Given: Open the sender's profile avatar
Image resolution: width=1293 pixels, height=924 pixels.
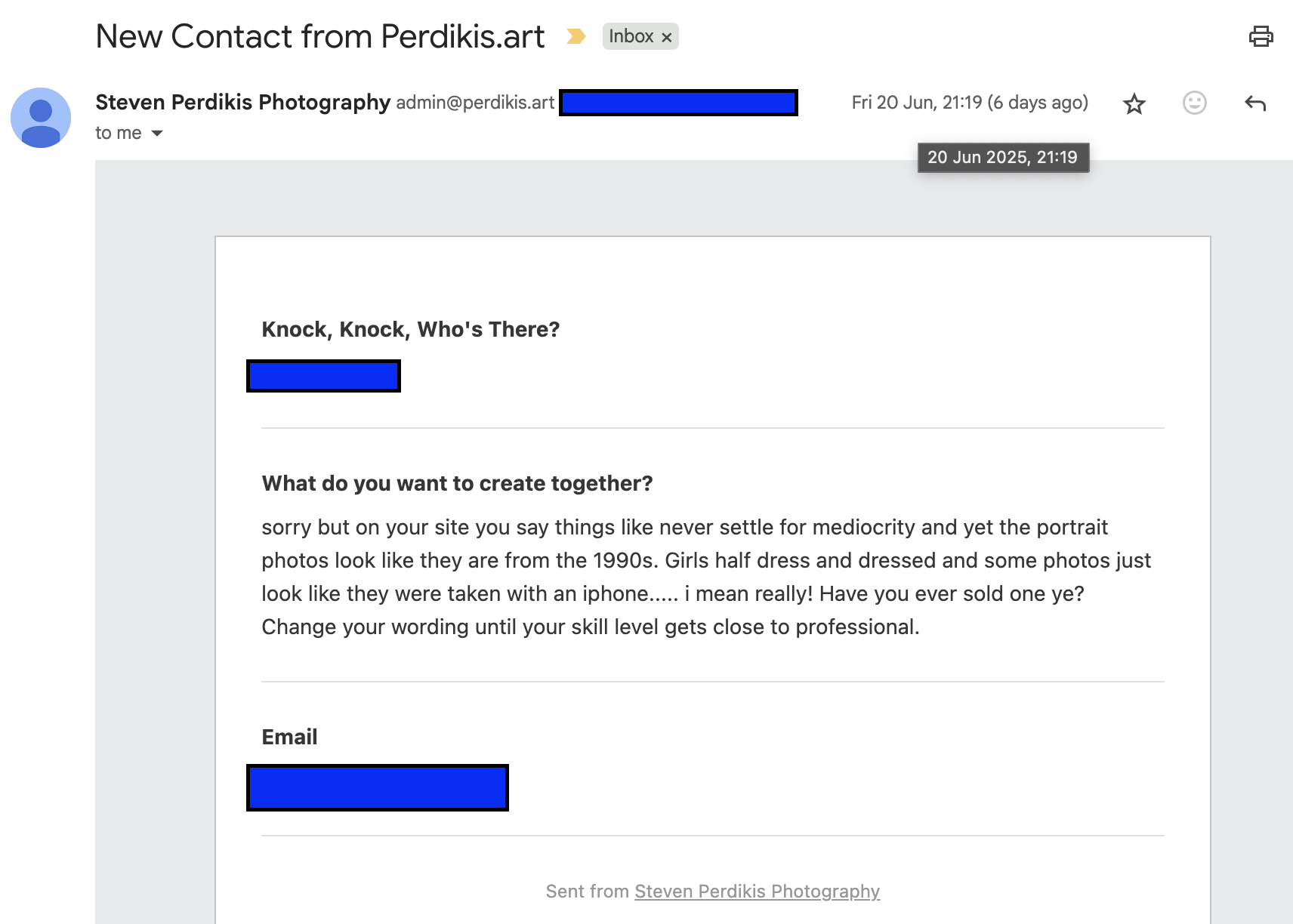Looking at the screenshot, I should (x=41, y=118).
